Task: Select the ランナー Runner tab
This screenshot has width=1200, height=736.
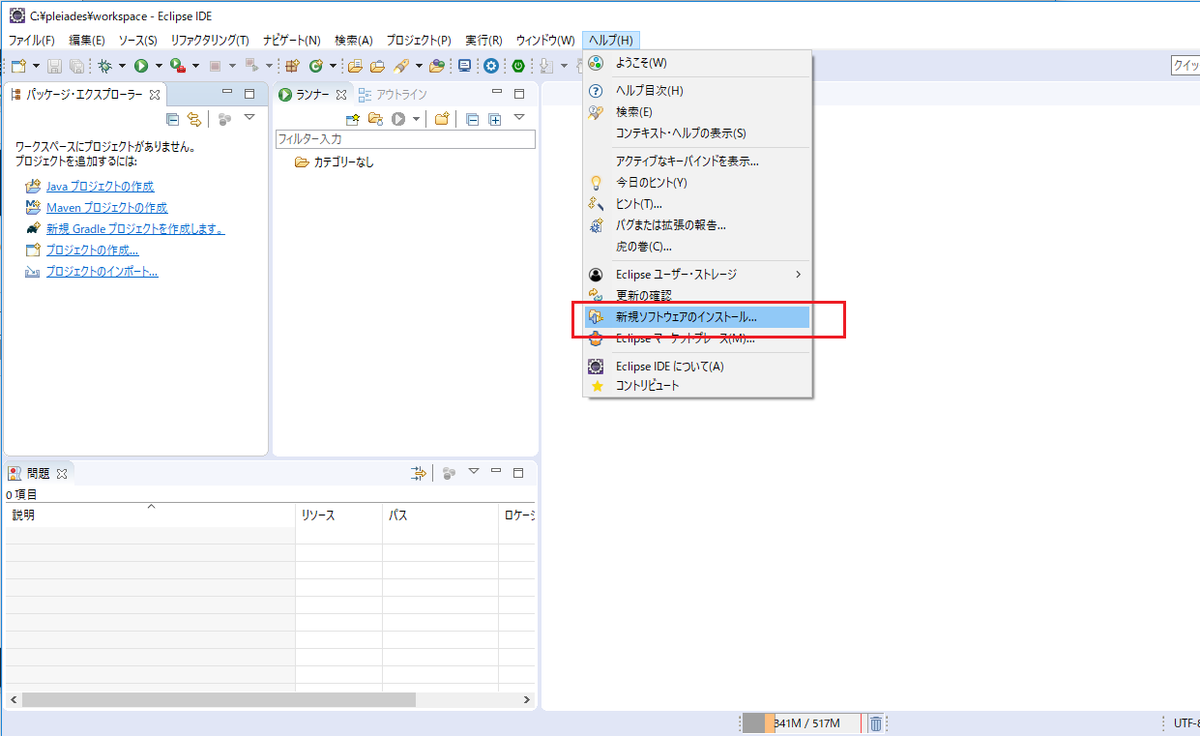Action: click(311, 95)
